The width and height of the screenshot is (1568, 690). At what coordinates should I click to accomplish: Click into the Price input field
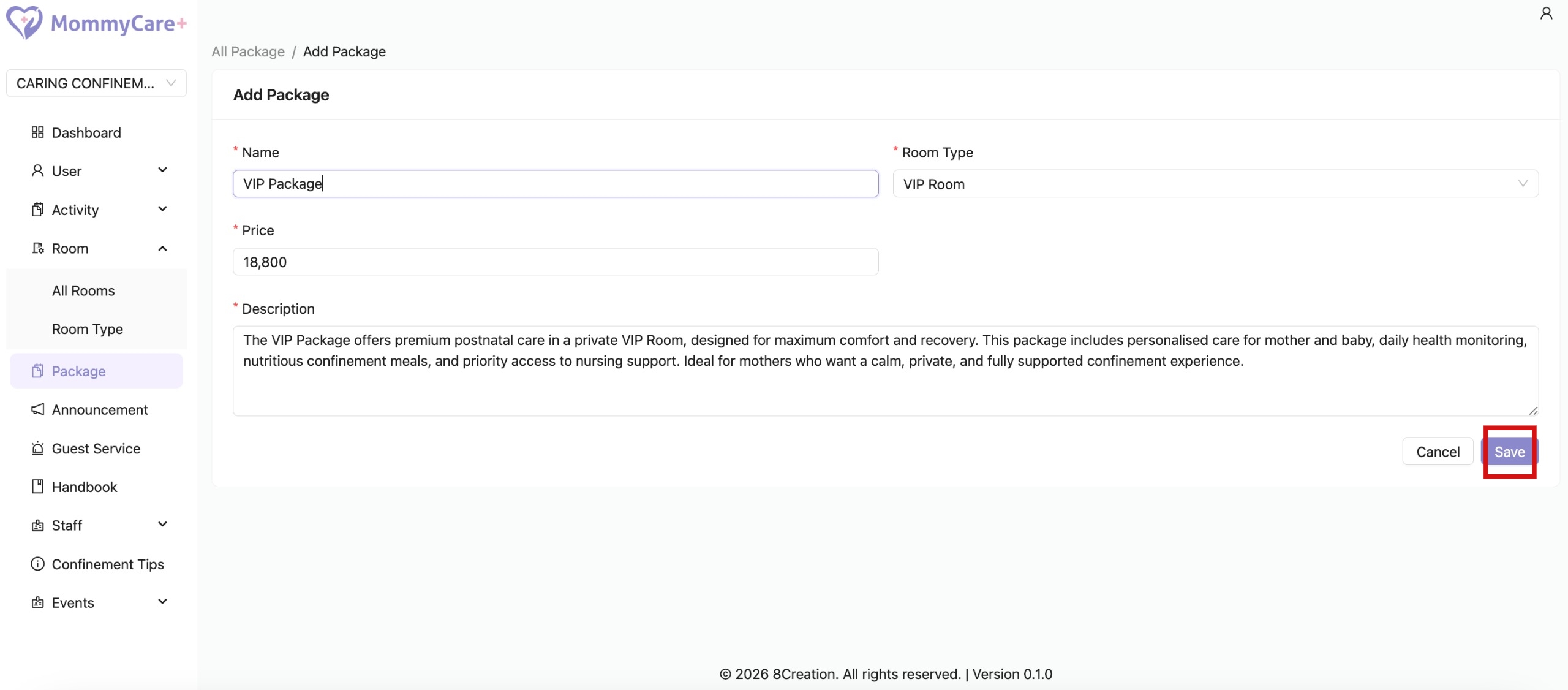(x=555, y=262)
